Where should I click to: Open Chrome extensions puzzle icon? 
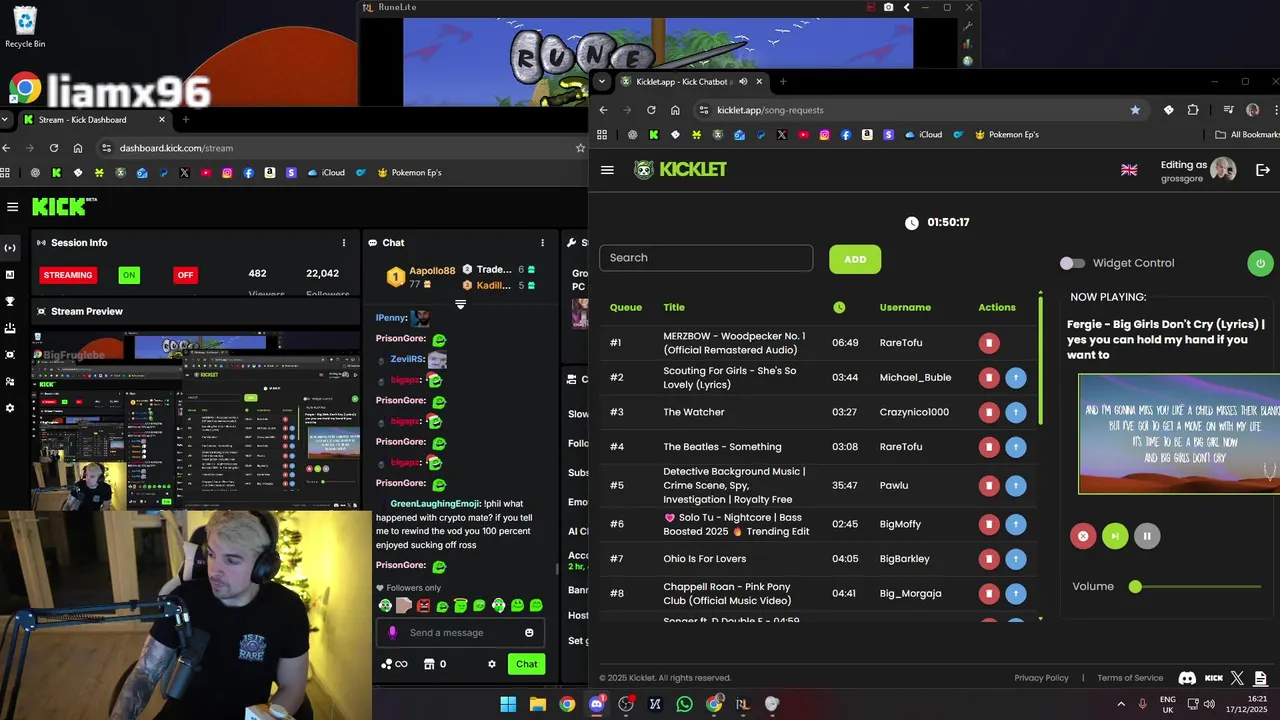pyautogui.click(x=1193, y=110)
